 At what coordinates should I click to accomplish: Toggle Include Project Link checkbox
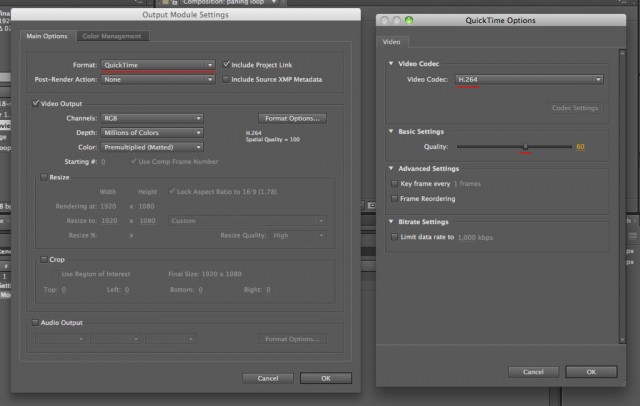tap(227, 64)
